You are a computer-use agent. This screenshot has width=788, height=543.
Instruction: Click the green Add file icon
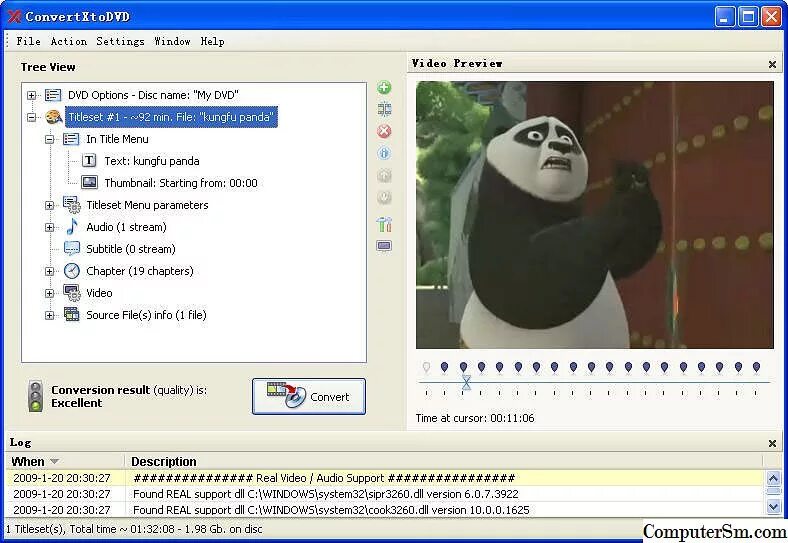click(384, 87)
